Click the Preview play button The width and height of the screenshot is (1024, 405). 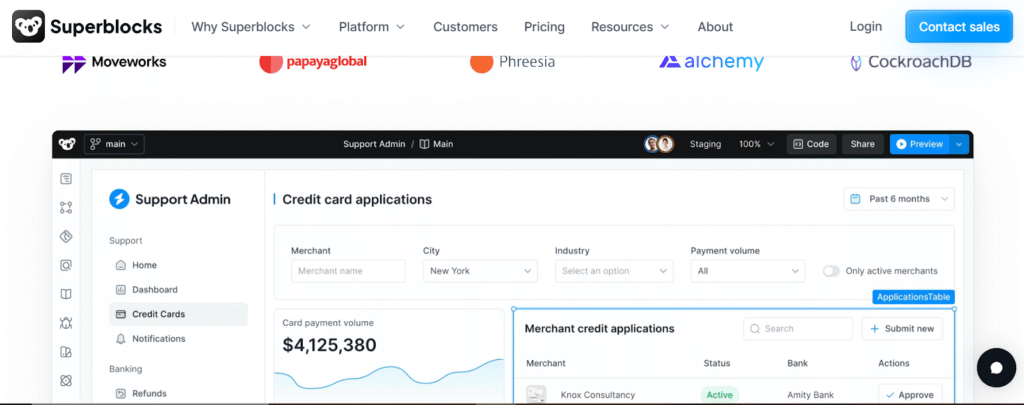click(x=920, y=144)
